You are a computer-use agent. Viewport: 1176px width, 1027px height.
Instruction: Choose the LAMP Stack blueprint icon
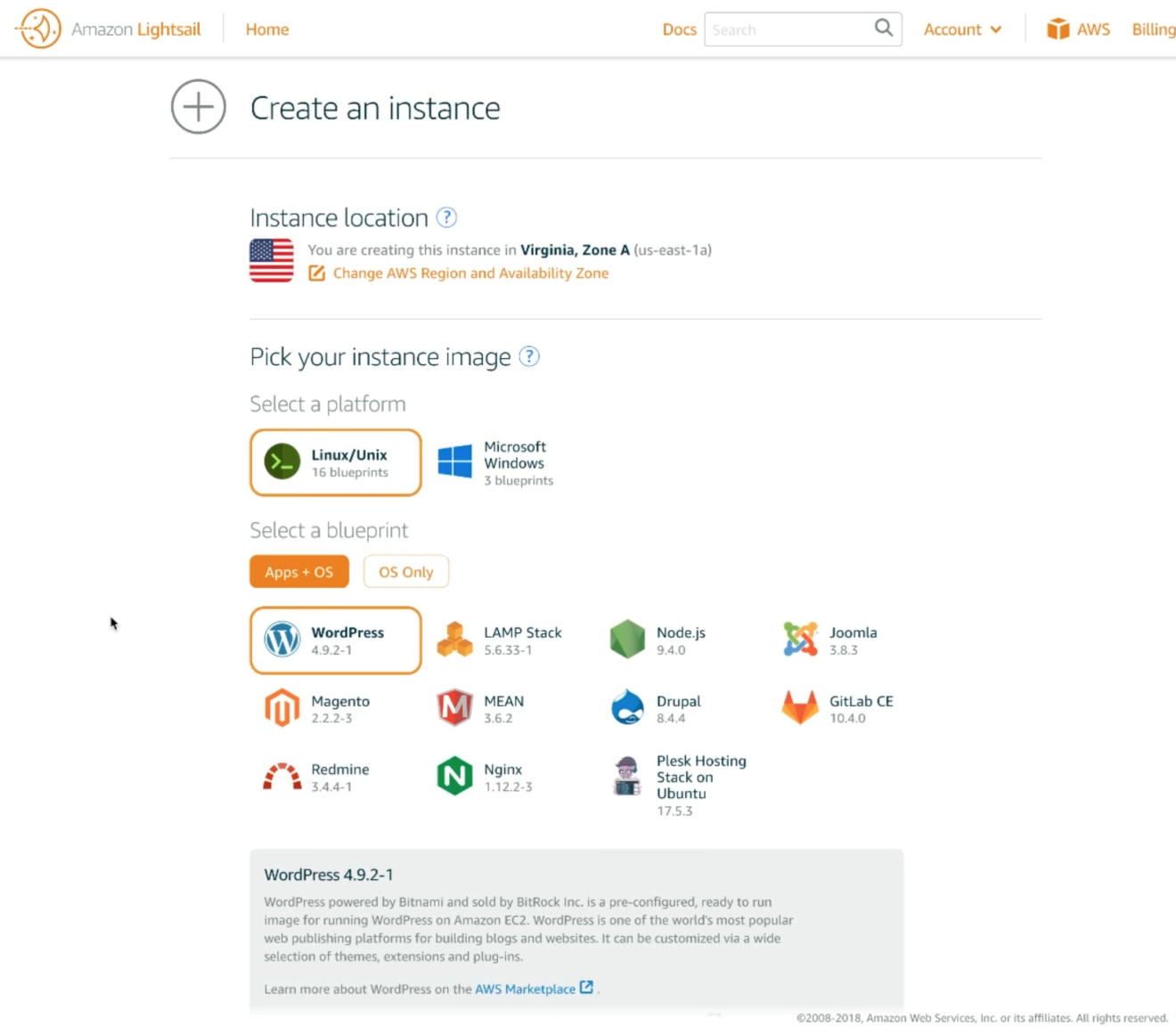click(454, 640)
